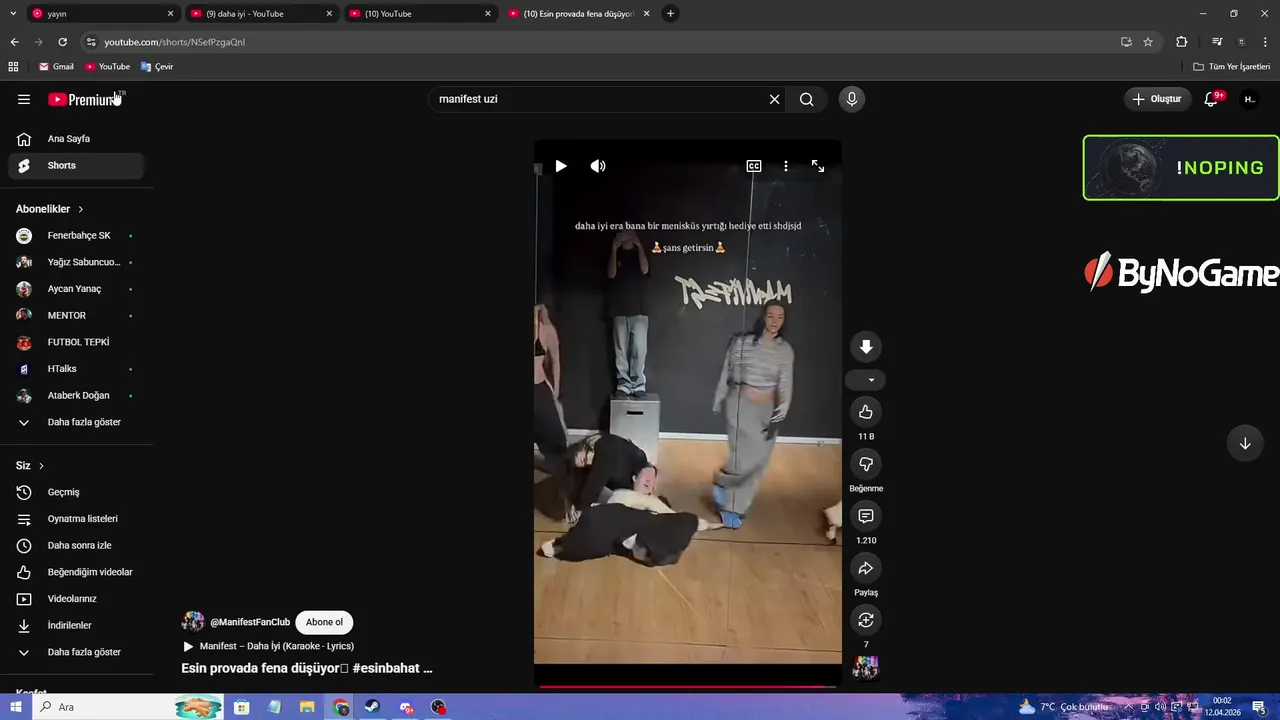Open Gmail bookmark in bookmarks bar
The image size is (1280, 720).
[56, 67]
